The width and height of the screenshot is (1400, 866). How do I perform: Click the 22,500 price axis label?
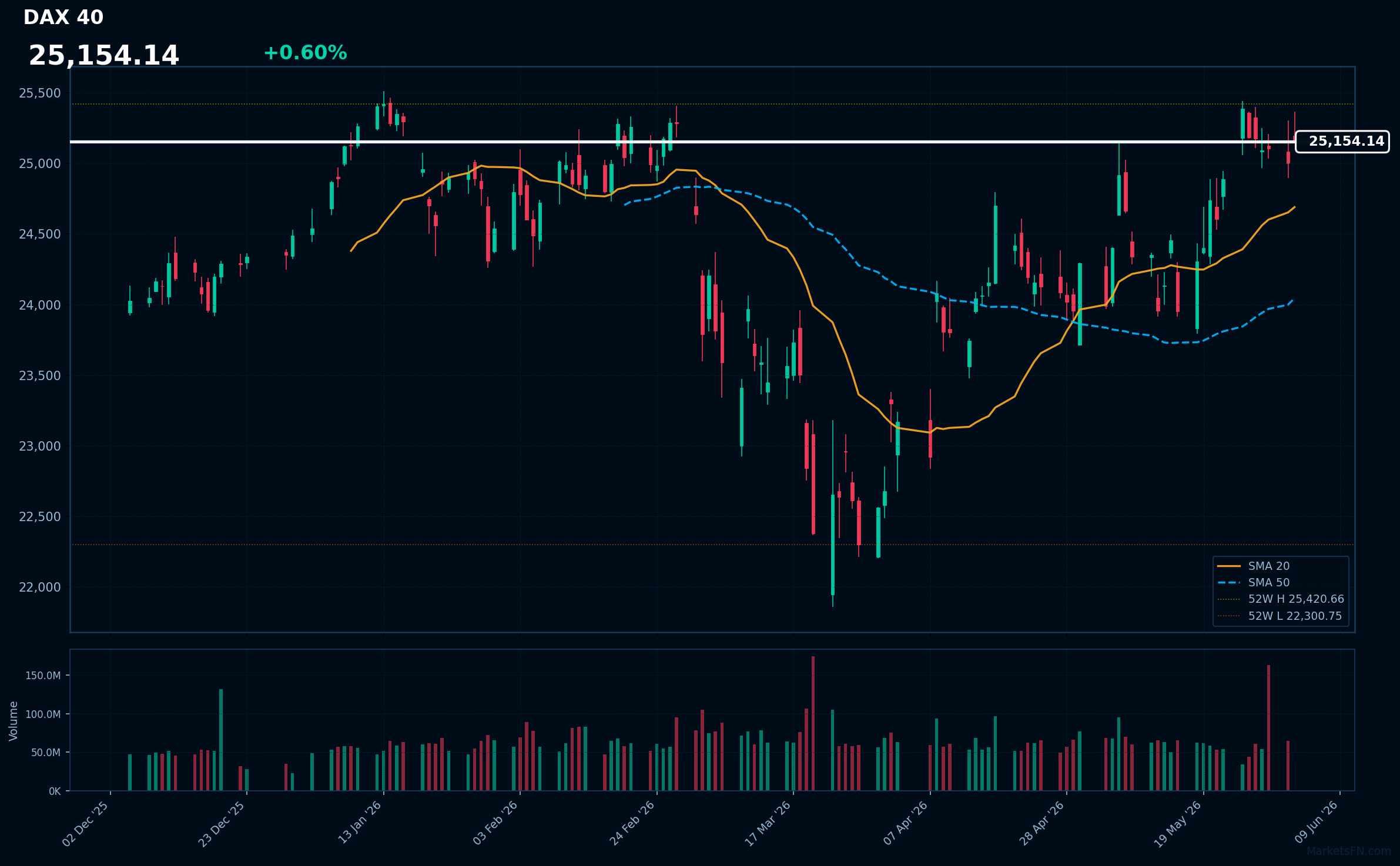tap(40, 516)
